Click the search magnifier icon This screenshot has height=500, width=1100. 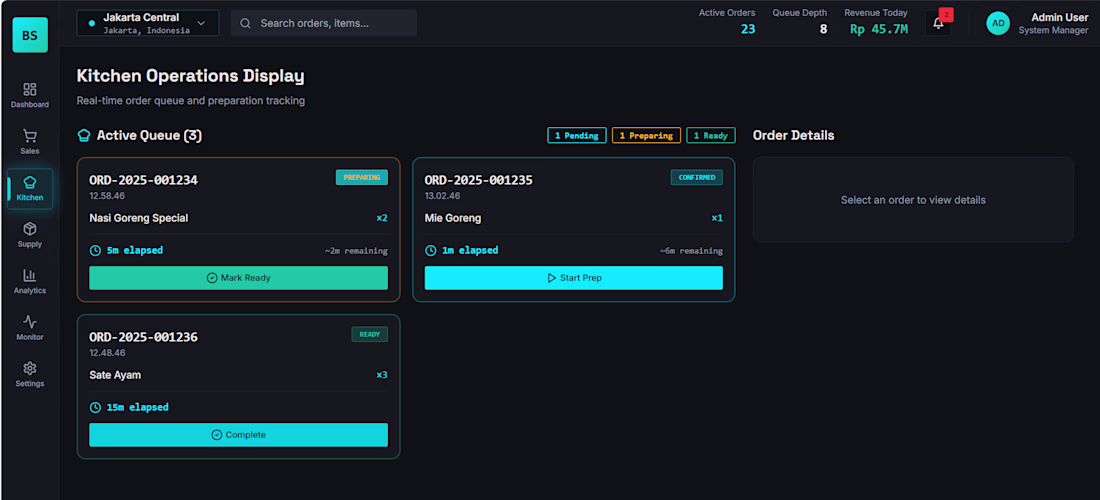click(246, 23)
